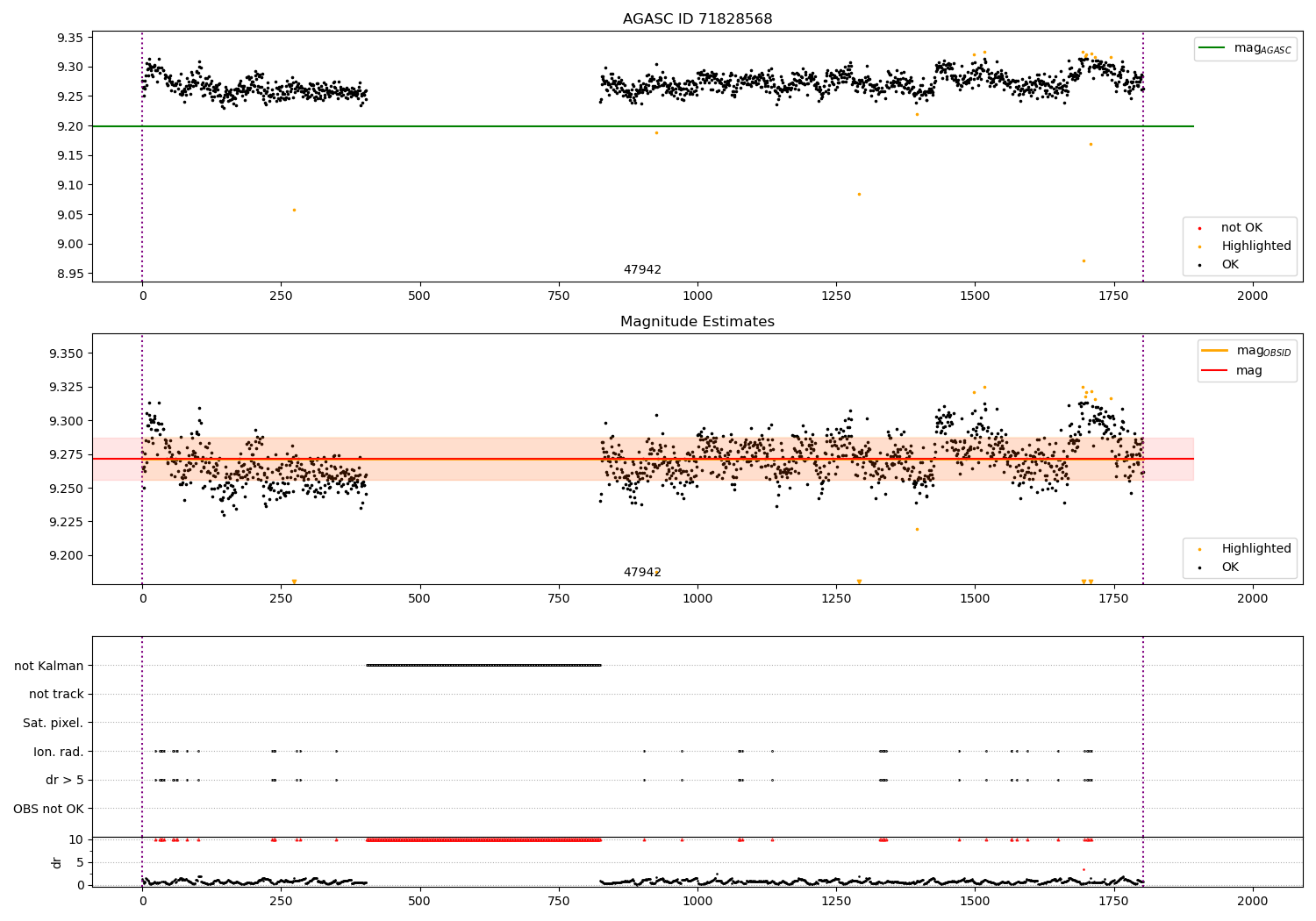Click the 'Sat. pixel.' row label
The height and width of the screenshot is (921, 1316).
pyautogui.click(x=53, y=723)
